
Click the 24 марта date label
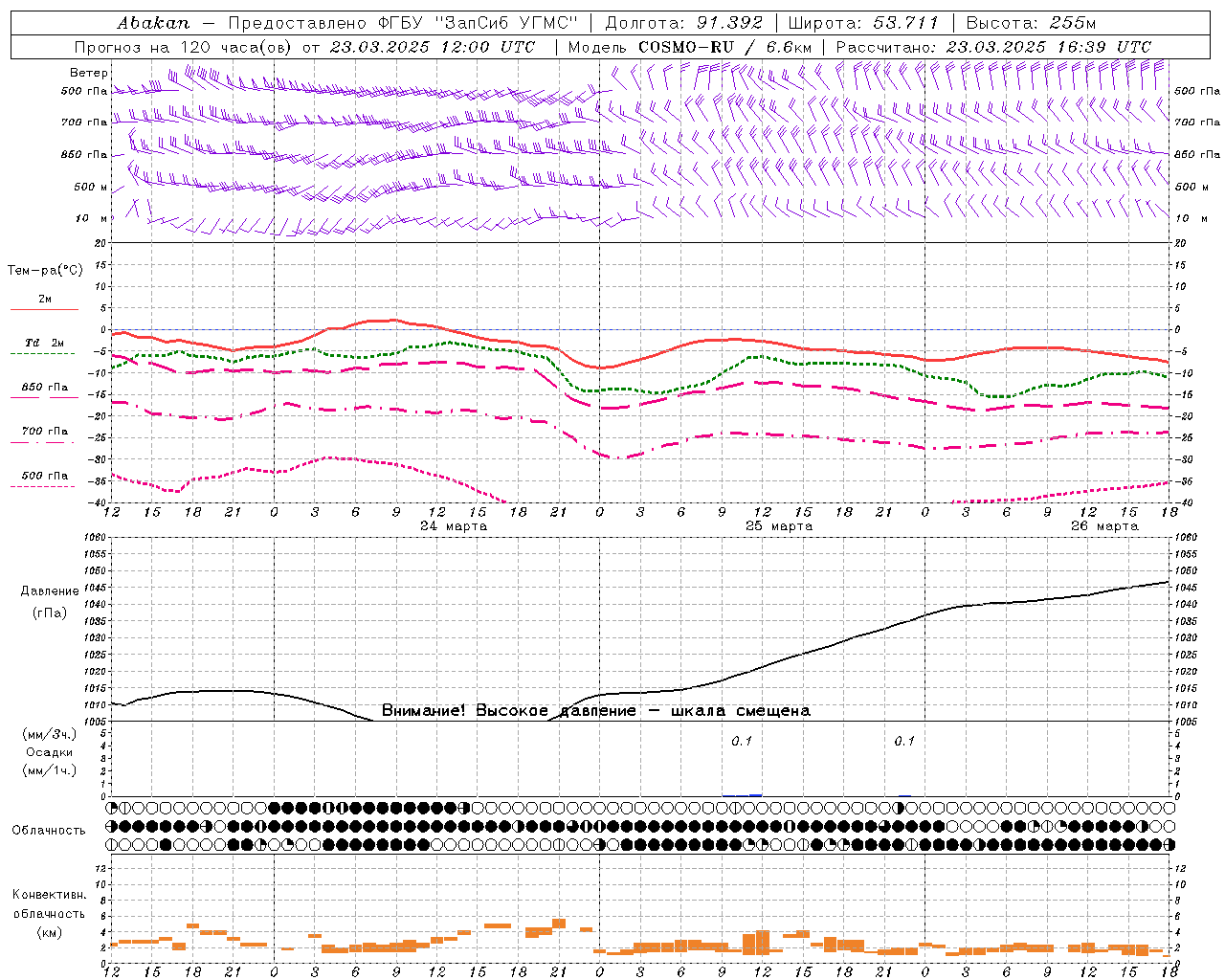454,526
